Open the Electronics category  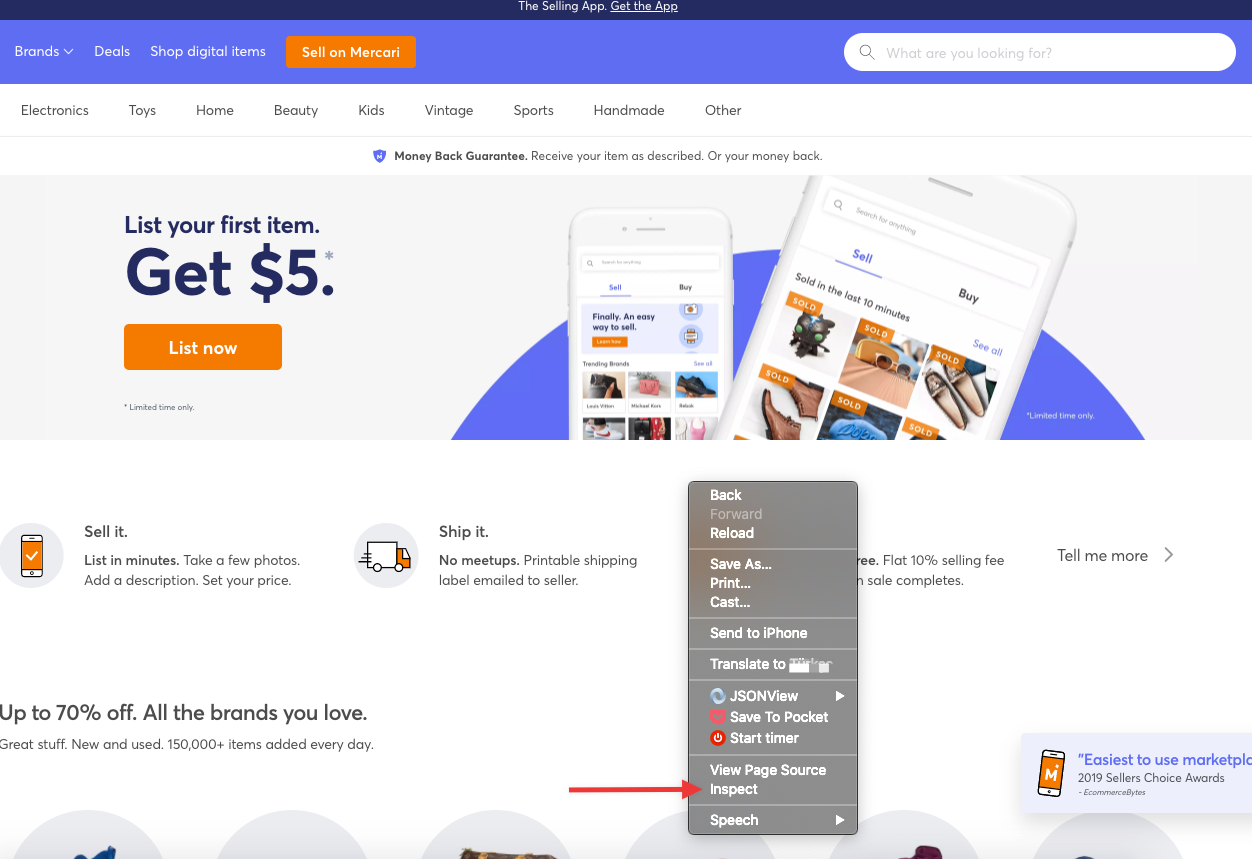pyautogui.click(x=55, y=110)
